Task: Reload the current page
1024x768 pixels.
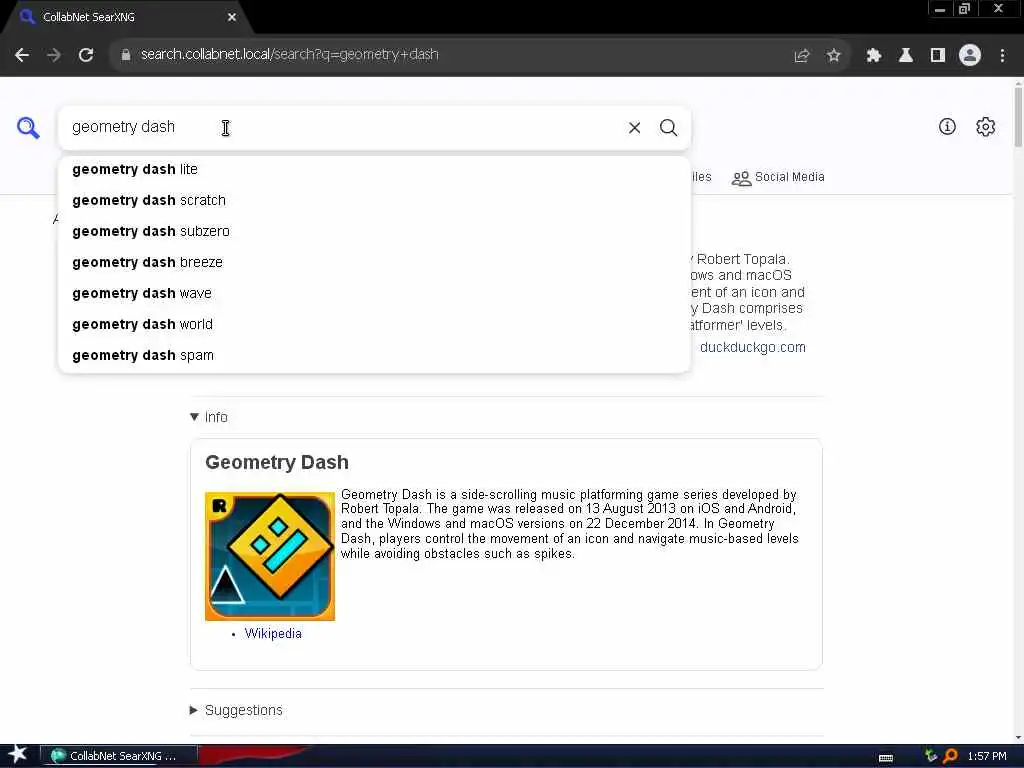Action: (86, 55)
